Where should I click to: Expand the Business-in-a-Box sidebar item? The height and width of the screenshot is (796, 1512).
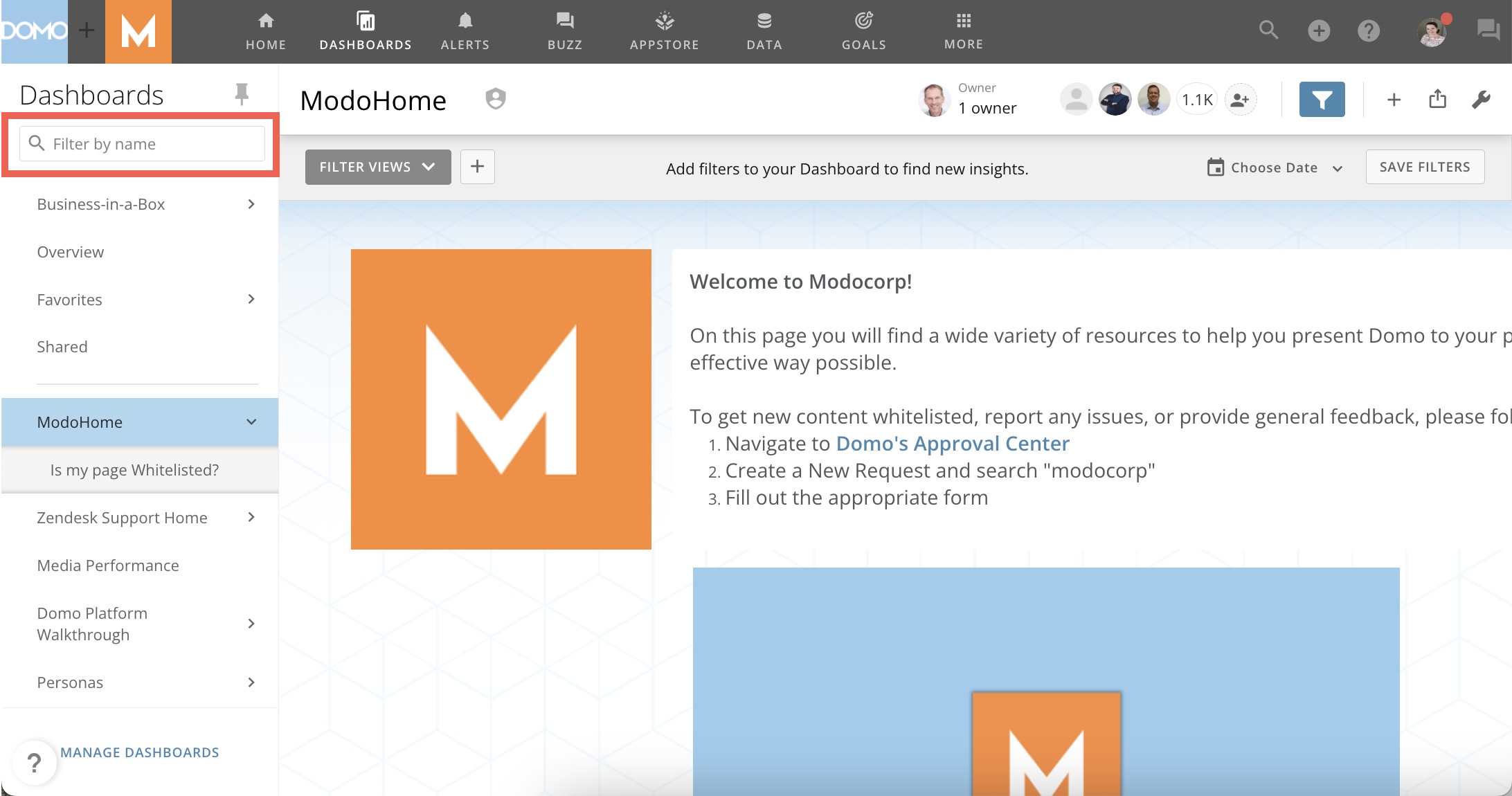coord(251,204)
